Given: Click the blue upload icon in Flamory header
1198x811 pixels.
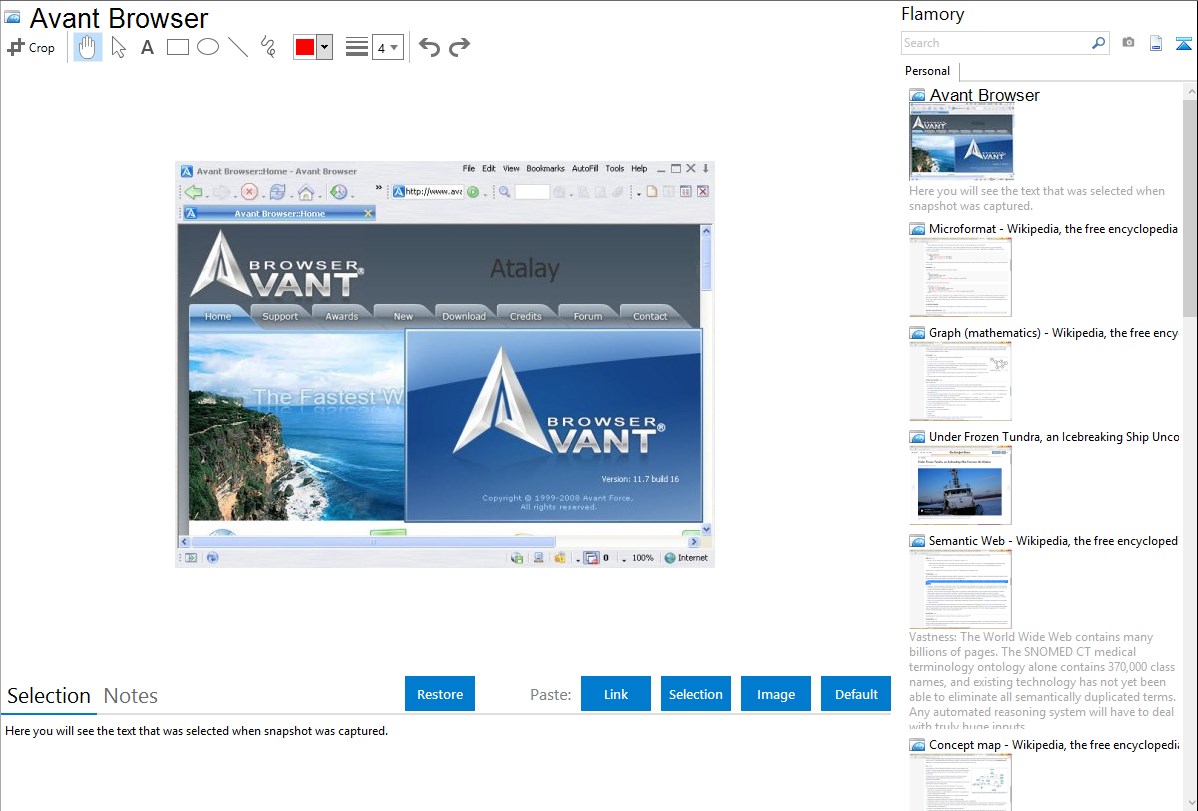Looking at the screenshot, I should [x=1183, y=44].
